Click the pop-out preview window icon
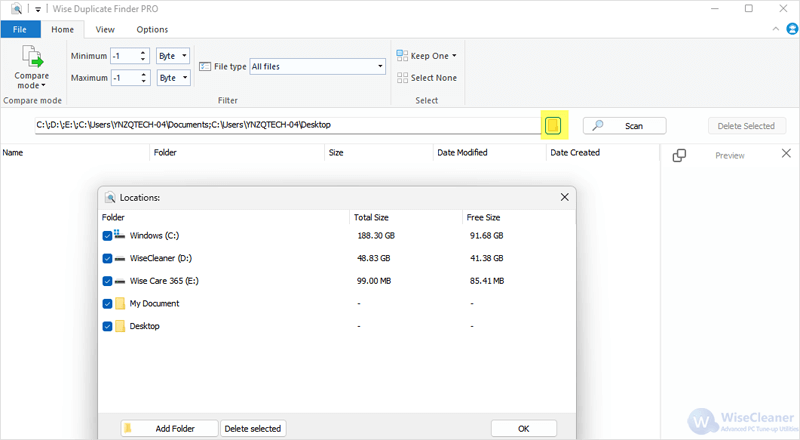The image size is (800, 440). 679,155
